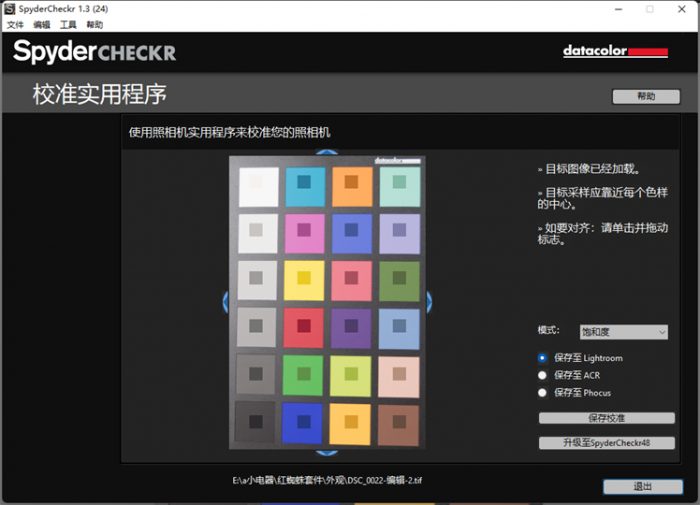Click the bright green color patch
The image size is (700, 505).
coord(304,375)
